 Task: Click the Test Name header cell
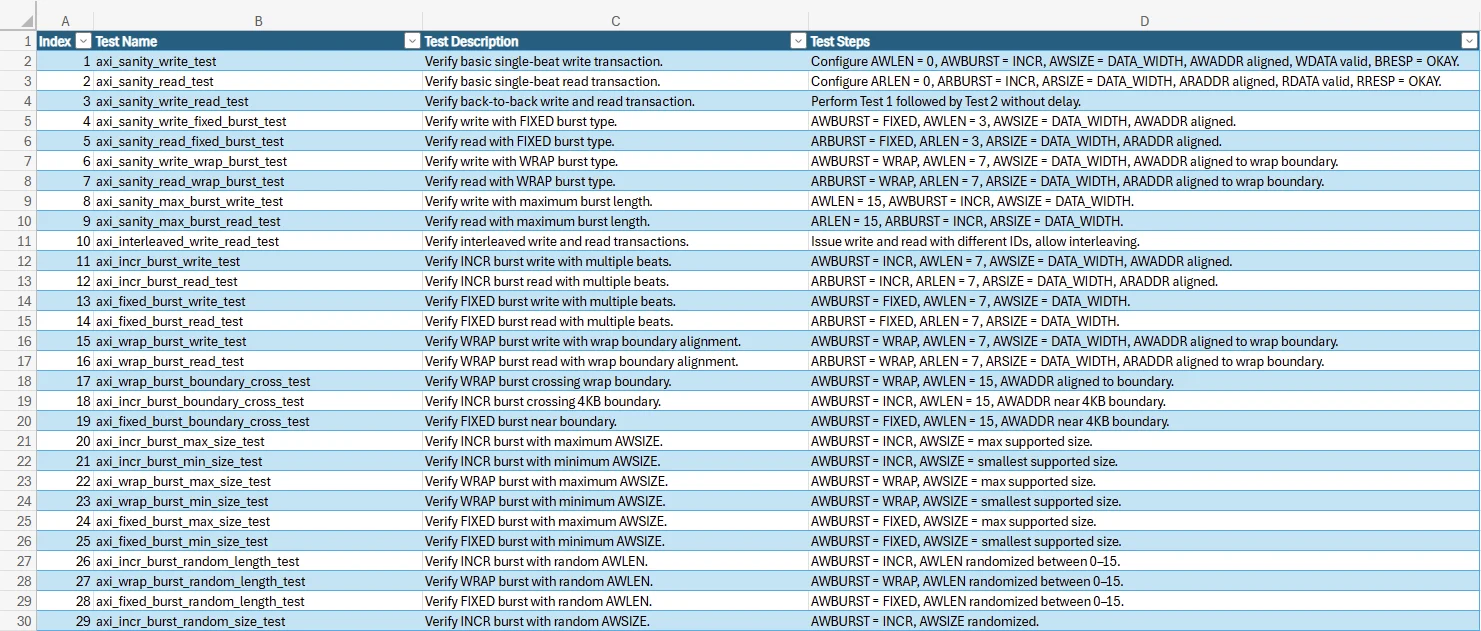tap(258, 41)
